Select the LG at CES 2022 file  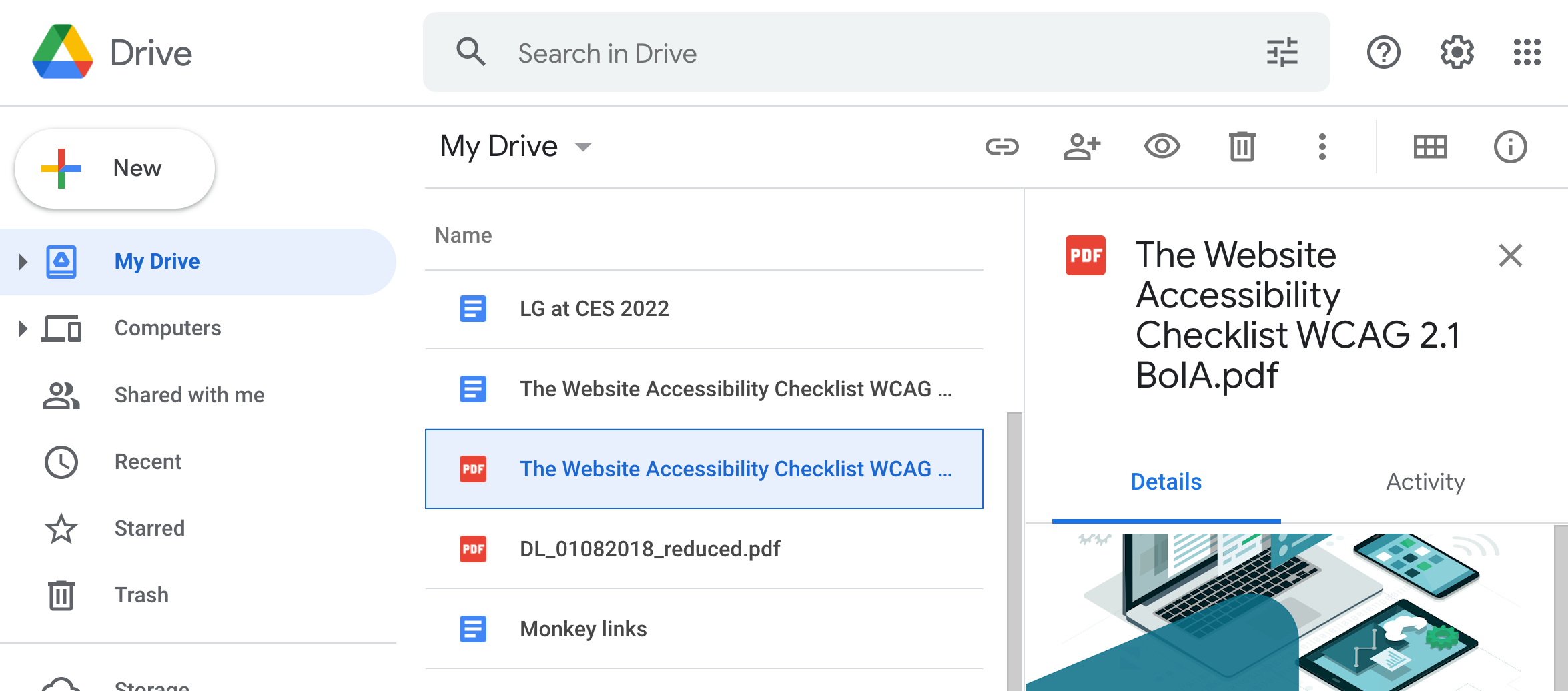point(704,309)
